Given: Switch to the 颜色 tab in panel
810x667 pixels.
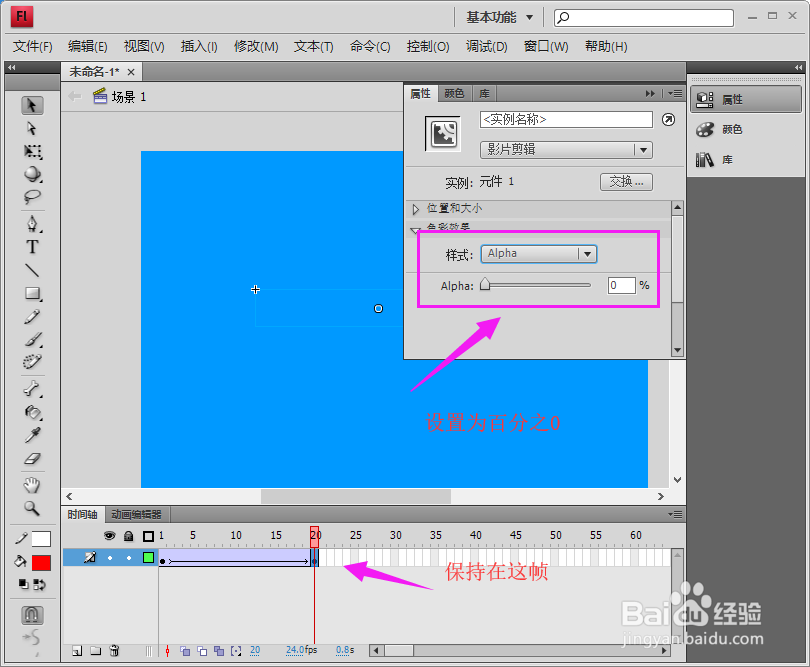Looking at the screenshot, I should pos(454,94).
